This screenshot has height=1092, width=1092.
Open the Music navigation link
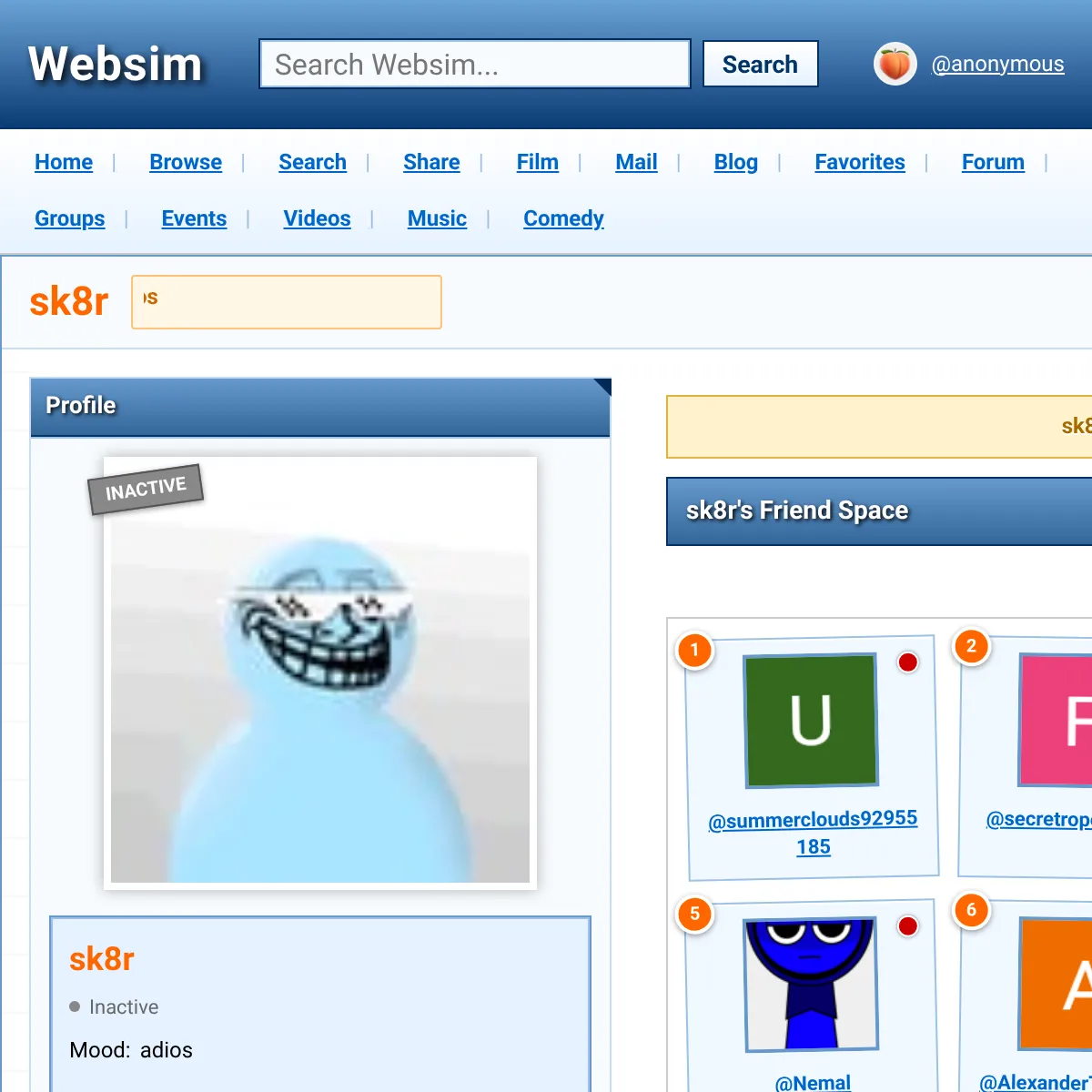pyautogui.click(x=437, y=218)
